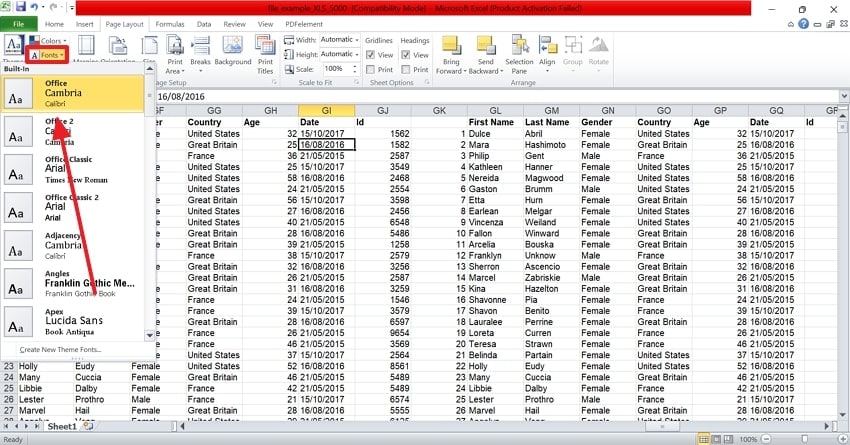Insert a new worksheet next to Sheet1

[x=88, y=427]
